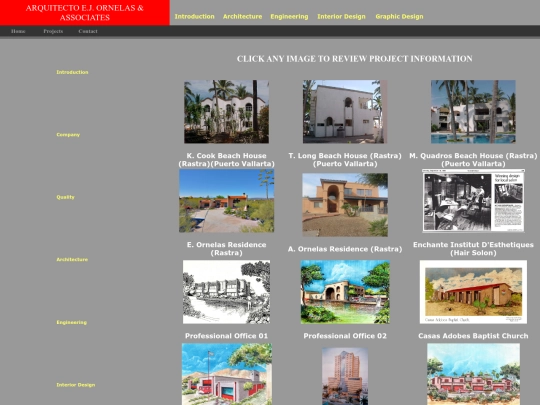
Task: Click the T. Long Beach House caption
Action: click(345, 160)
